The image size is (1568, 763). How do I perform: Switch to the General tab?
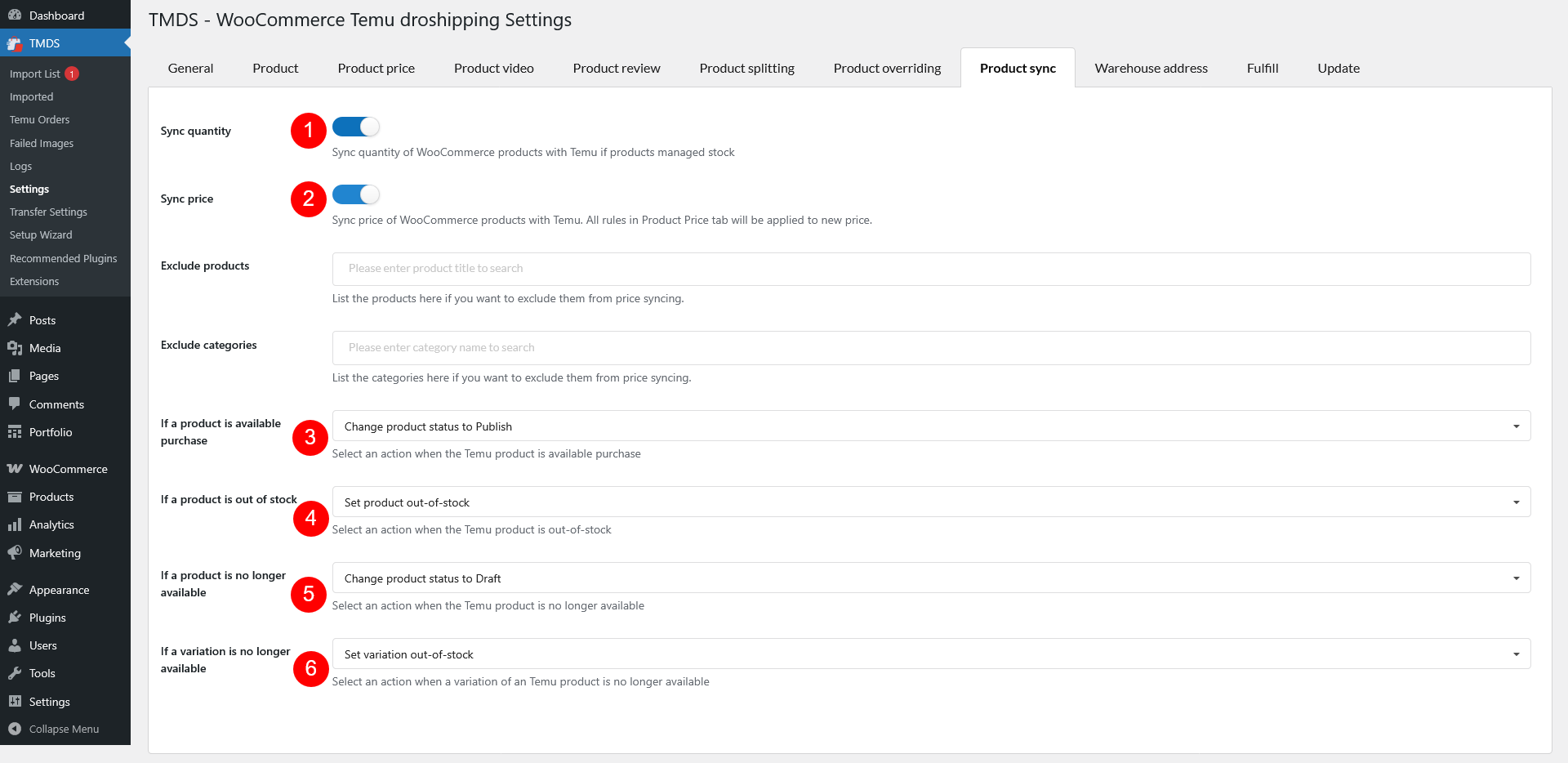click(x=190, y=69)
